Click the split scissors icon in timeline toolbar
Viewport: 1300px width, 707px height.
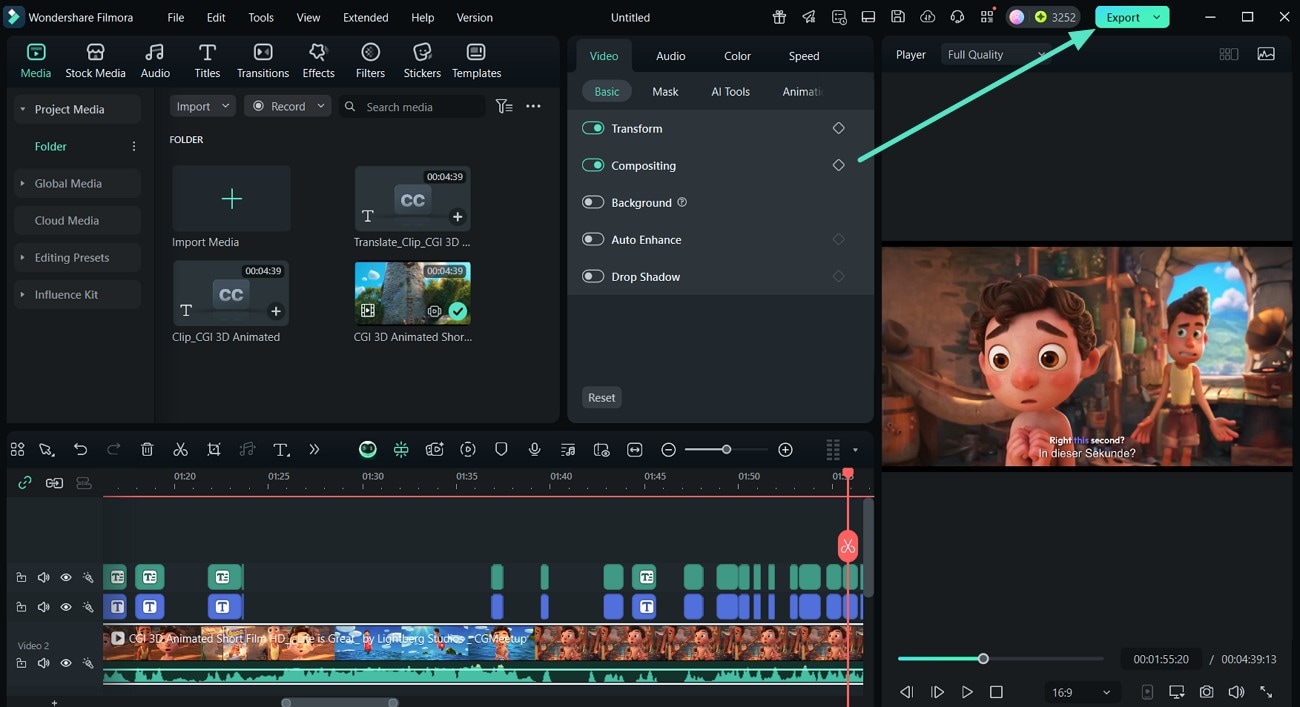180,450
